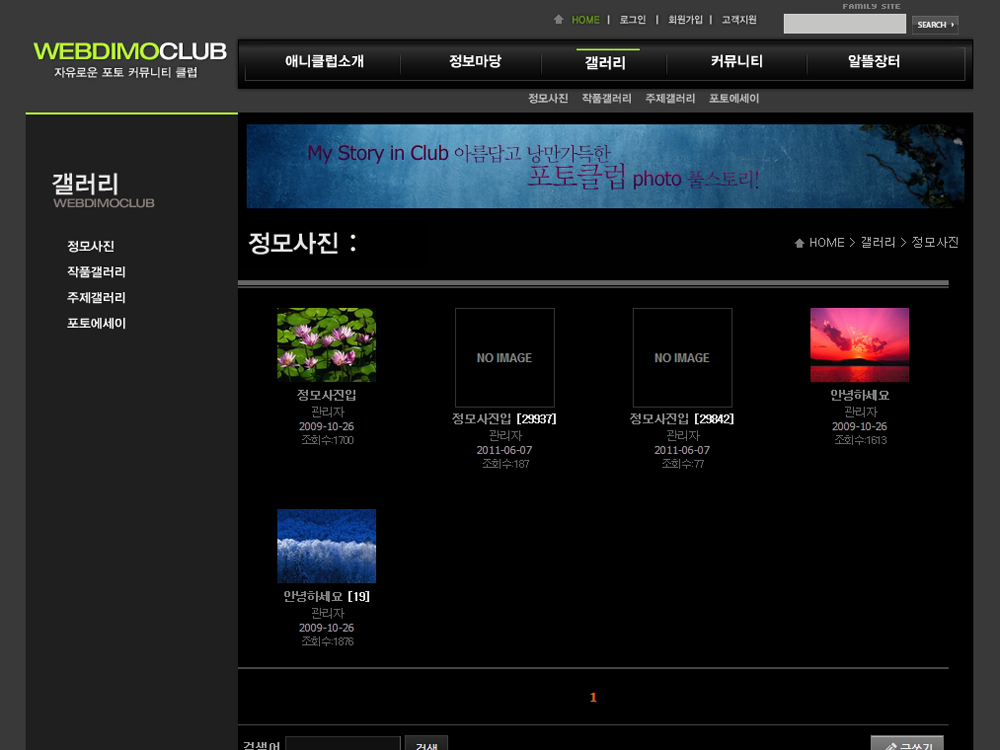Image resolution: width=1000 pixels, height=750 pixels.
Task: Open second NO IMAGE post 29842
Action: [x=682, y=357]
